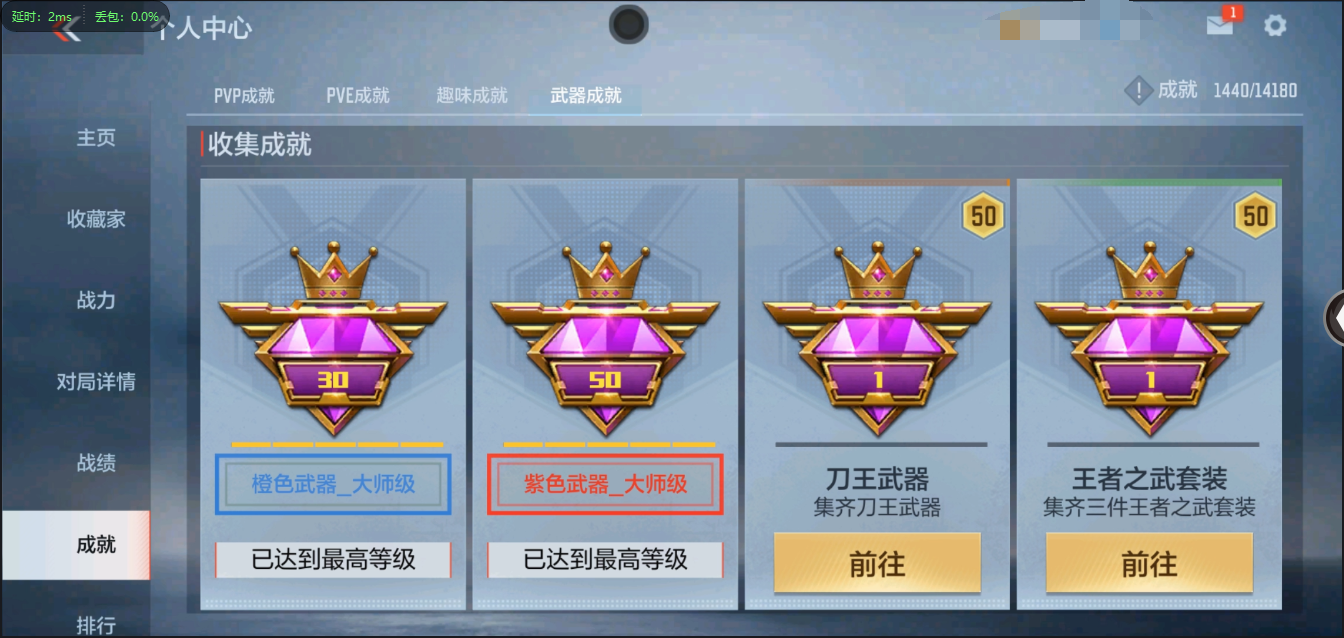Select the 武器成就 tab
This screenshot has height=638, width=1344.
(586, 96)
